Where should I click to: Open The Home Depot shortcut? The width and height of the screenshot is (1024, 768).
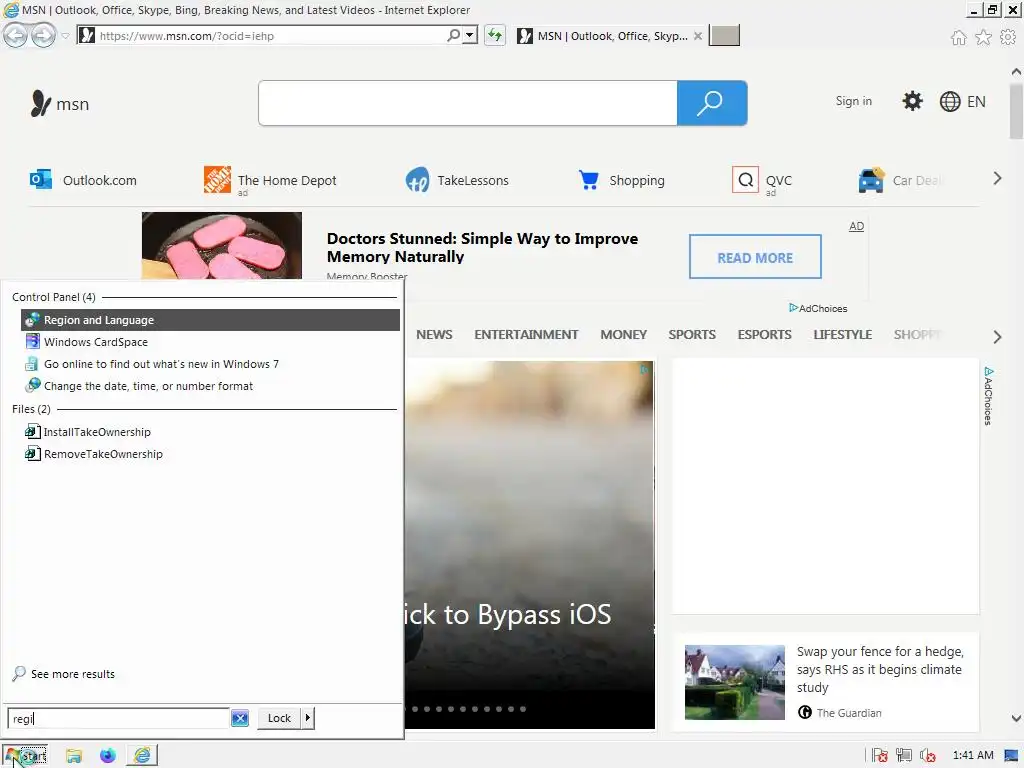coord(270,180)
